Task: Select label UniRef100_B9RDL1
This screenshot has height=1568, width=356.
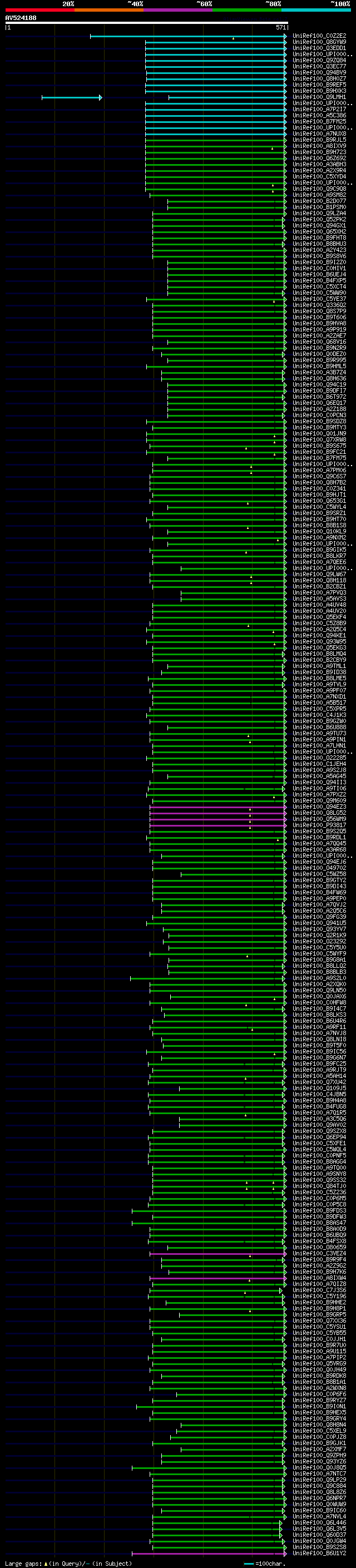Action: click(319, 838)
